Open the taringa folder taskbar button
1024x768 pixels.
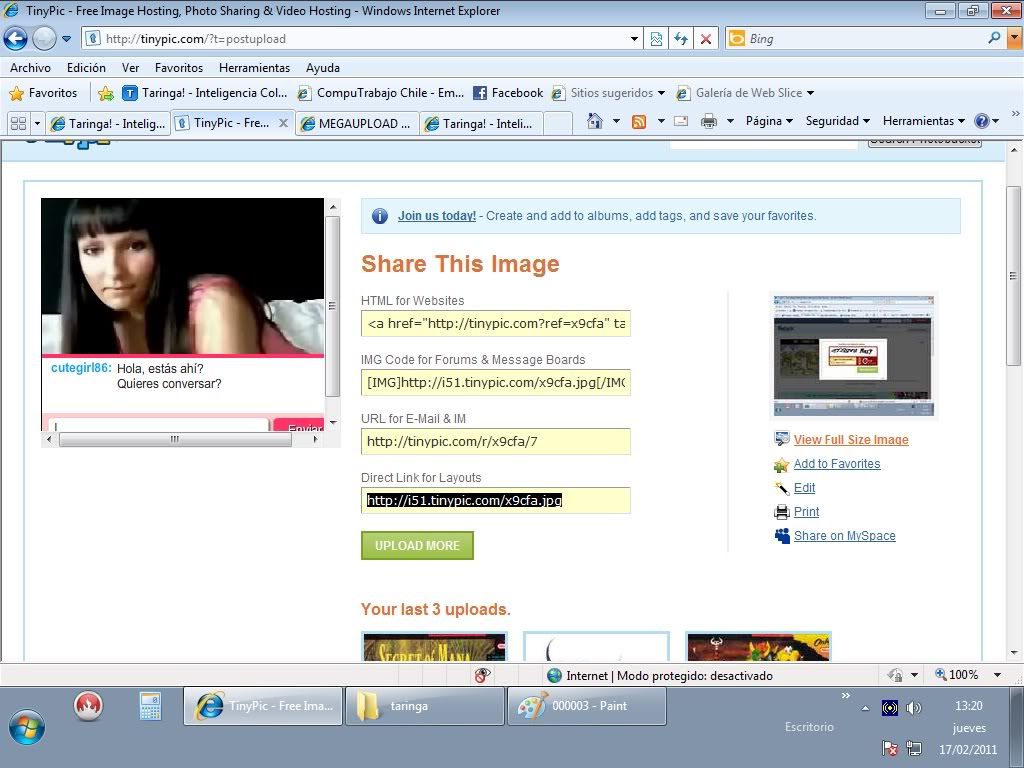point(424,706)
